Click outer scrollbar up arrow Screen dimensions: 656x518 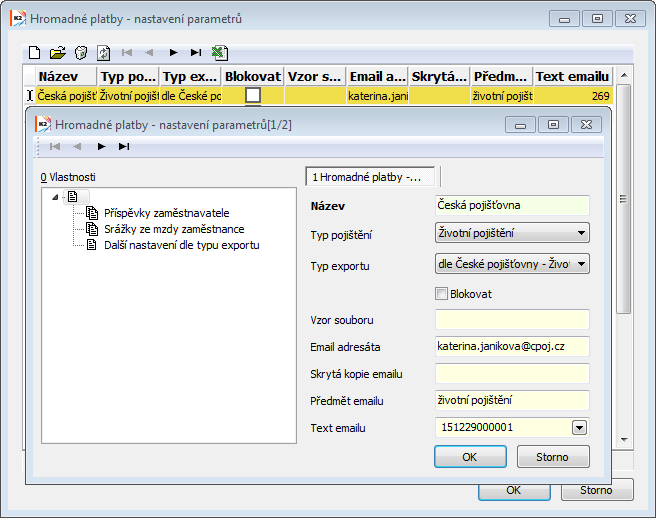[x=624, y=75]
